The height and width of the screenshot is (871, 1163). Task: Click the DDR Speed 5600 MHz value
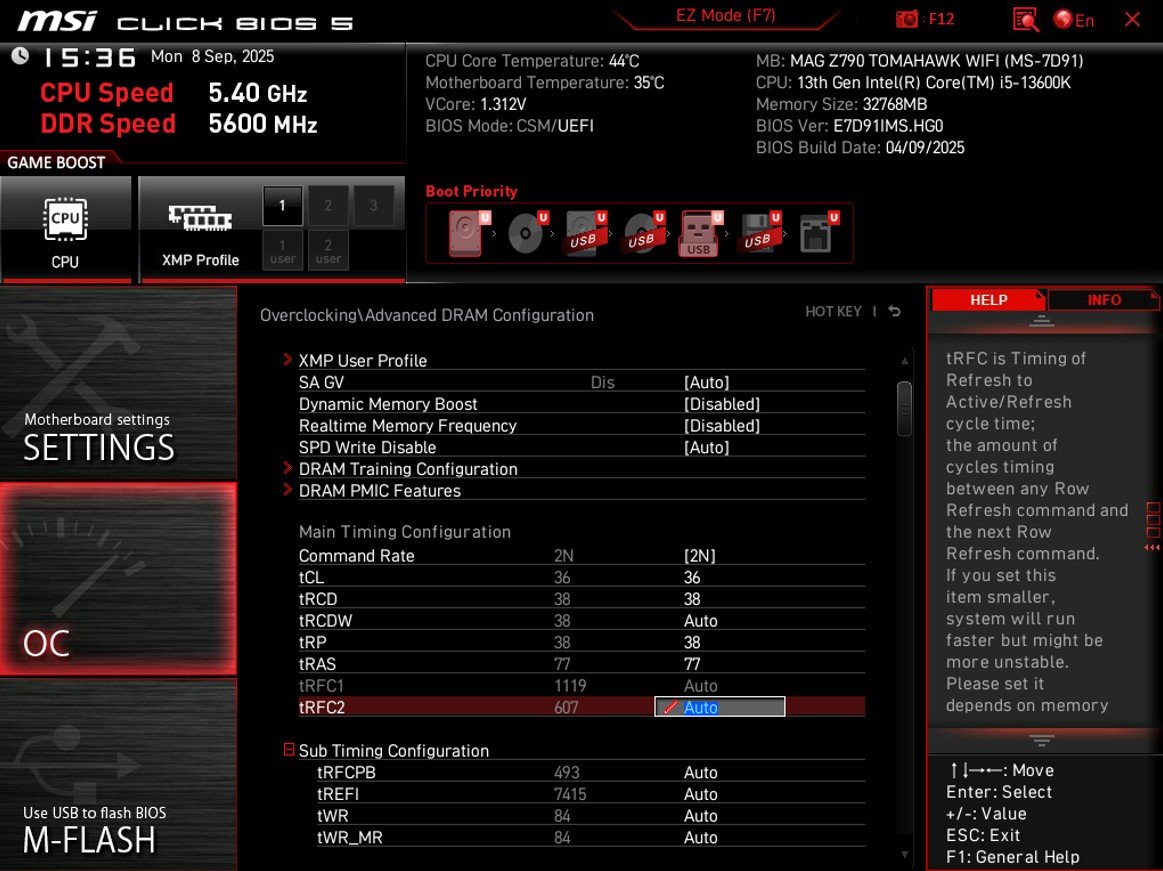point(263,124)
